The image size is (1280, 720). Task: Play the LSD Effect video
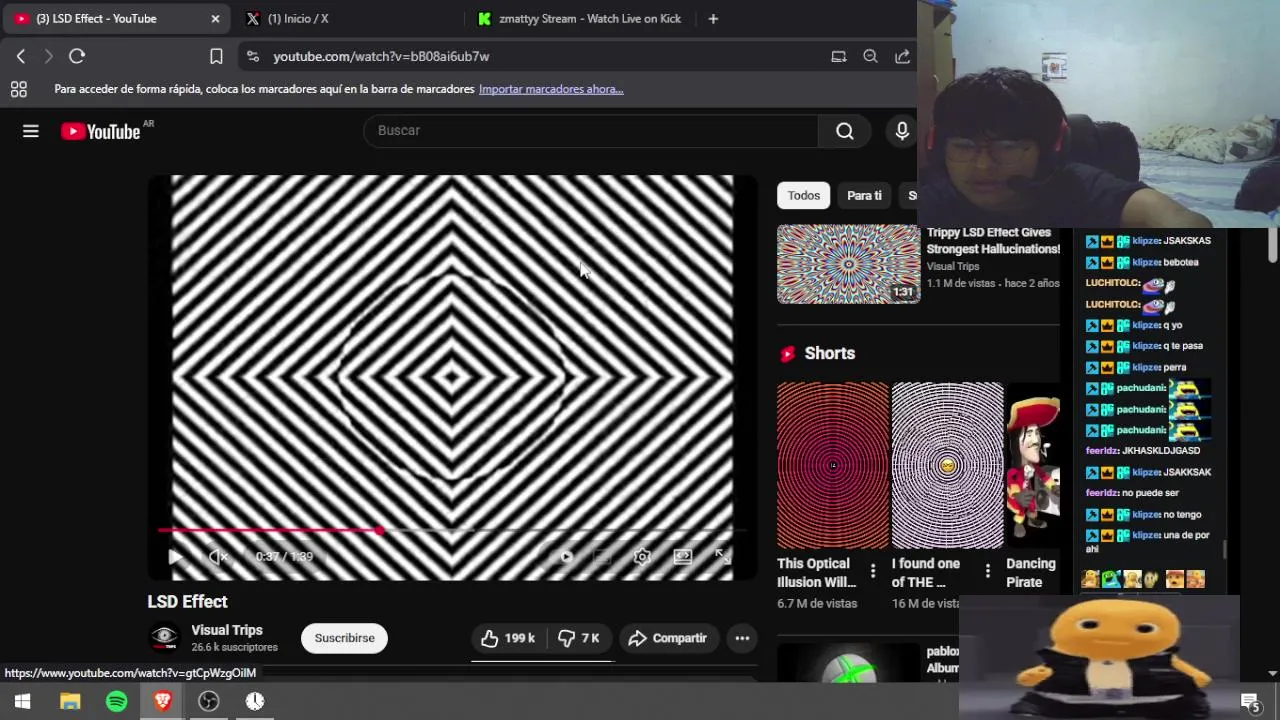(175, 557)
